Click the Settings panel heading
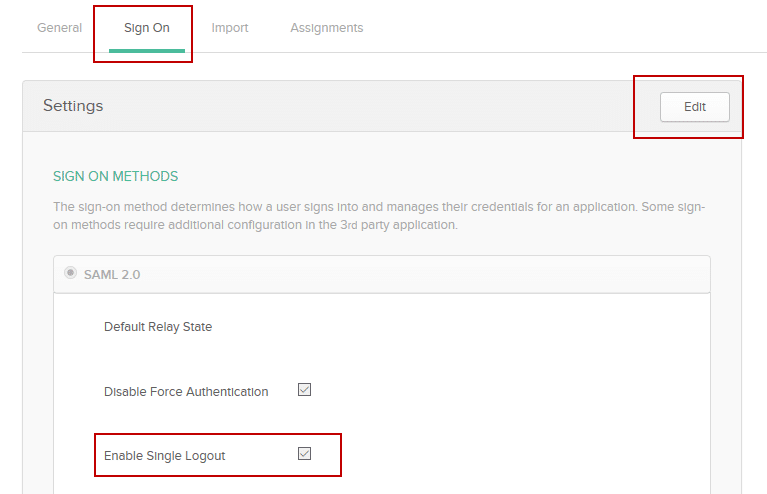 pyautogui.click(x=73, y=106)
